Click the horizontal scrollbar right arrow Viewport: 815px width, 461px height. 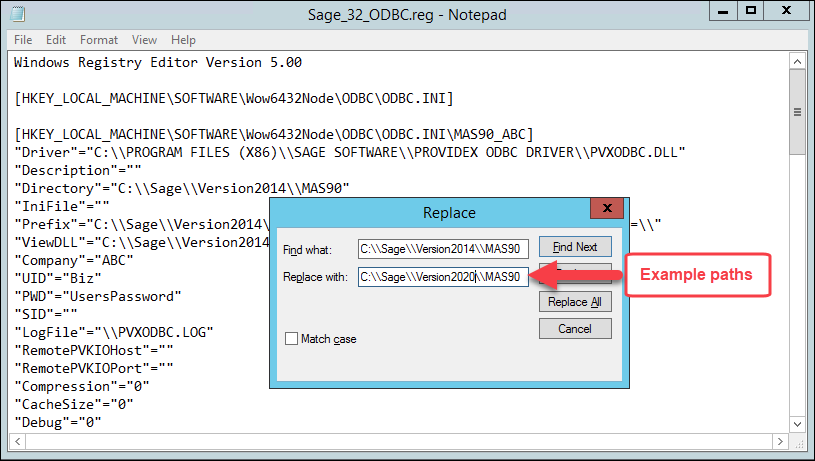click(x=780, y=441)
